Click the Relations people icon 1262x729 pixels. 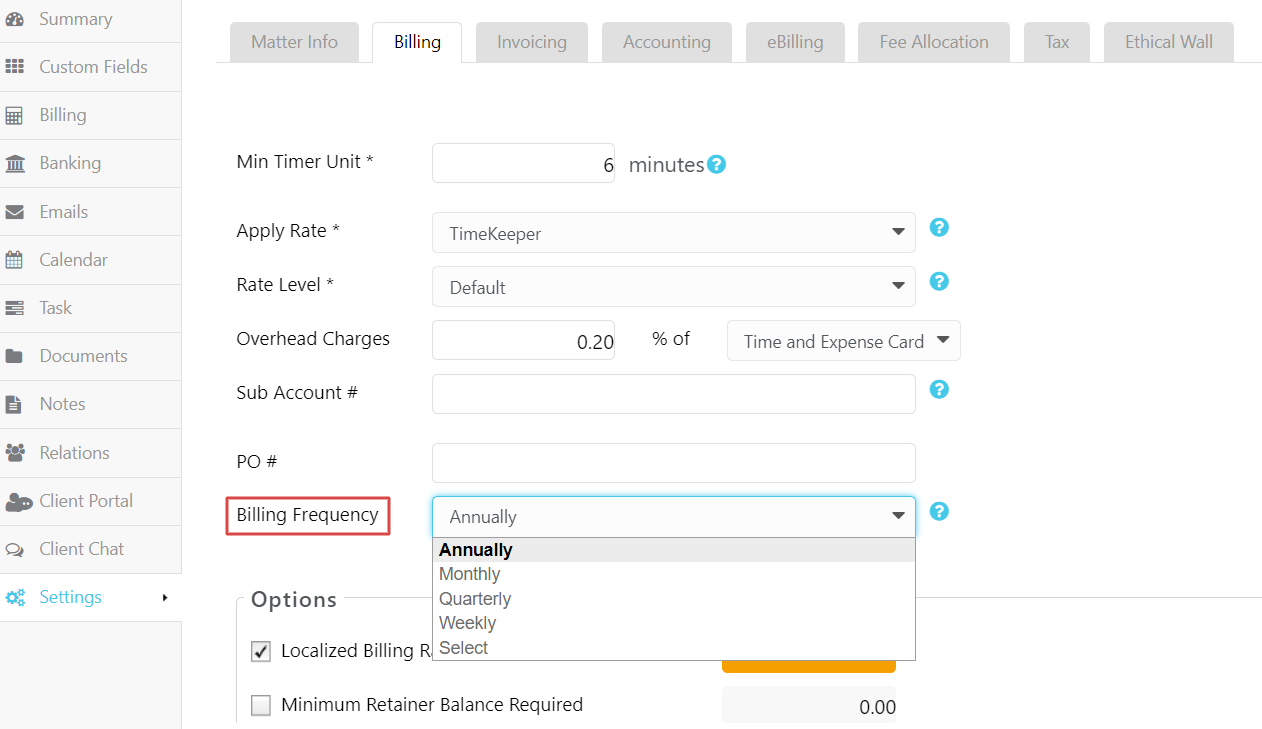(15, 453)
